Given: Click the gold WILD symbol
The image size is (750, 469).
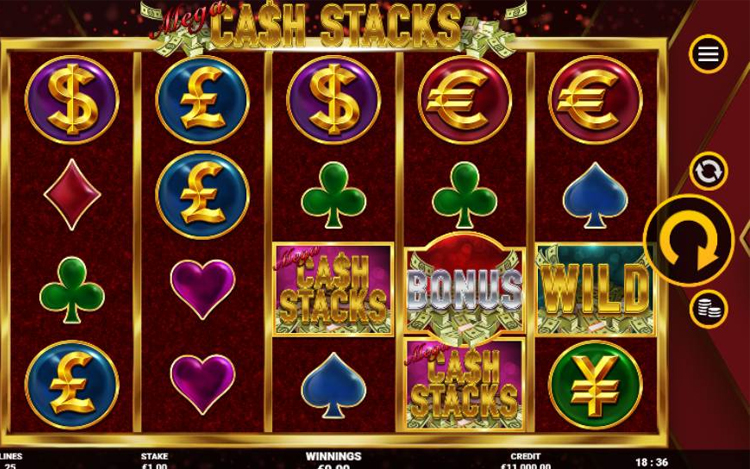Looking at the screenshot, I should coord(595,289).
